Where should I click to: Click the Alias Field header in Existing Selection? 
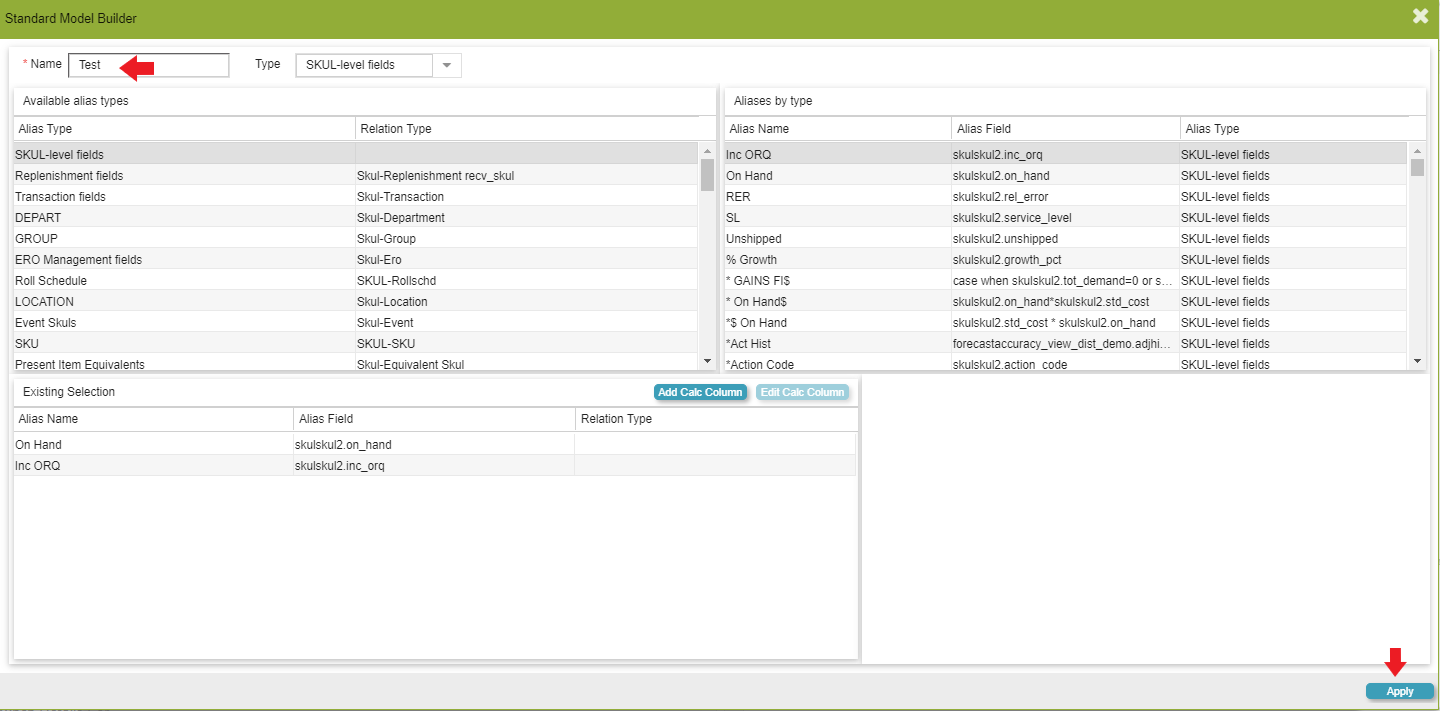[x=326, y=419]
